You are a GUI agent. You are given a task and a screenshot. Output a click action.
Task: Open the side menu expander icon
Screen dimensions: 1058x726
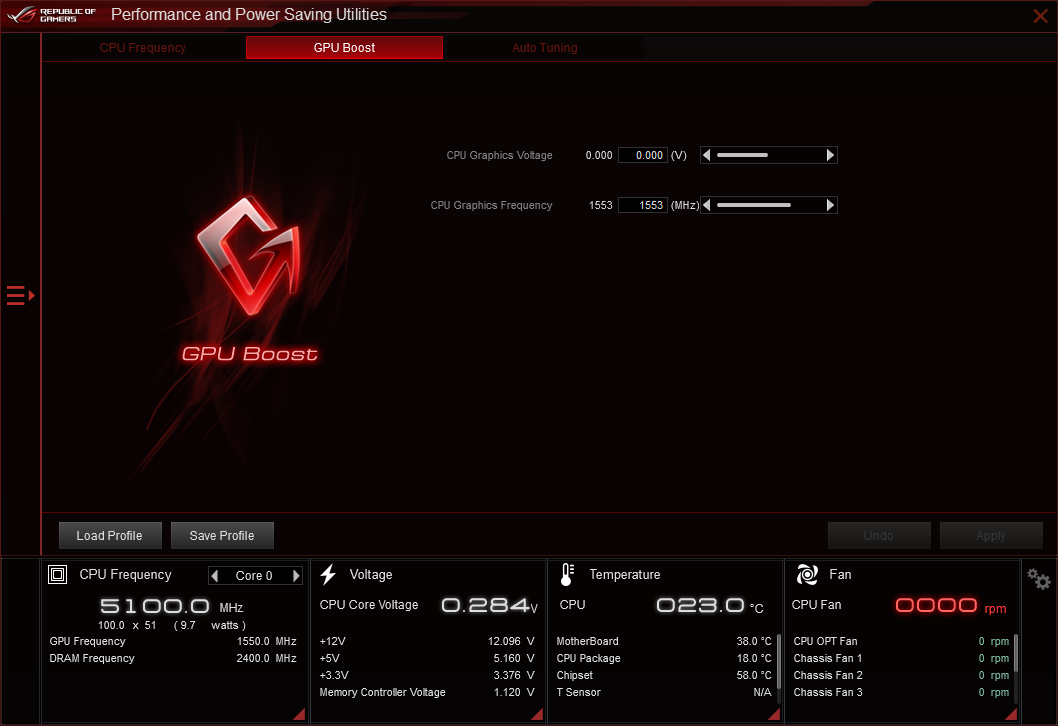(20, 296)
